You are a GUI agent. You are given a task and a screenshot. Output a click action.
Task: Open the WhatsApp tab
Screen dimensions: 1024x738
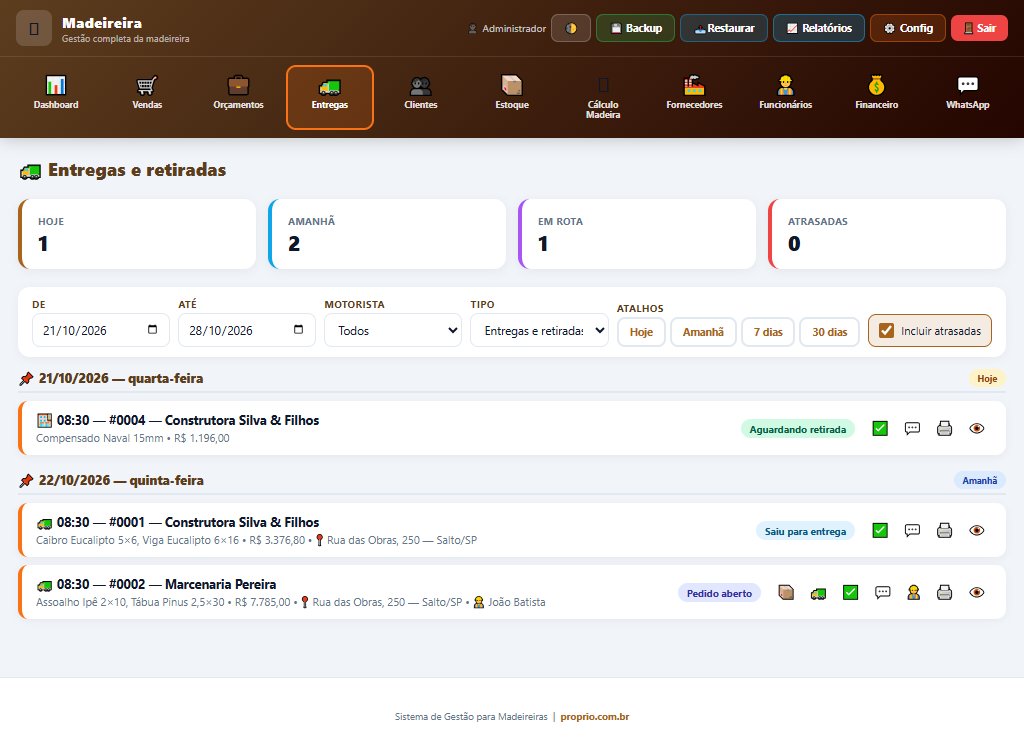click(967, 97)
